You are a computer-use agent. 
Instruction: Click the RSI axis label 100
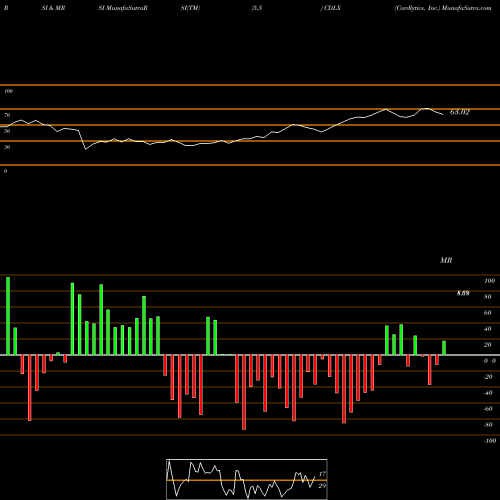[x=8, y=91]
